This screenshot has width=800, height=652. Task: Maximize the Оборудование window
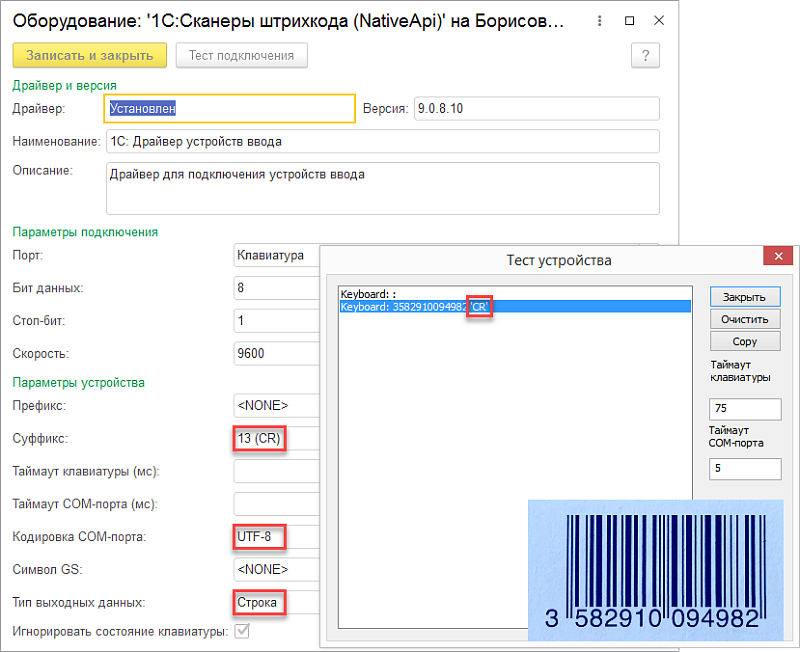coord(629,20)
